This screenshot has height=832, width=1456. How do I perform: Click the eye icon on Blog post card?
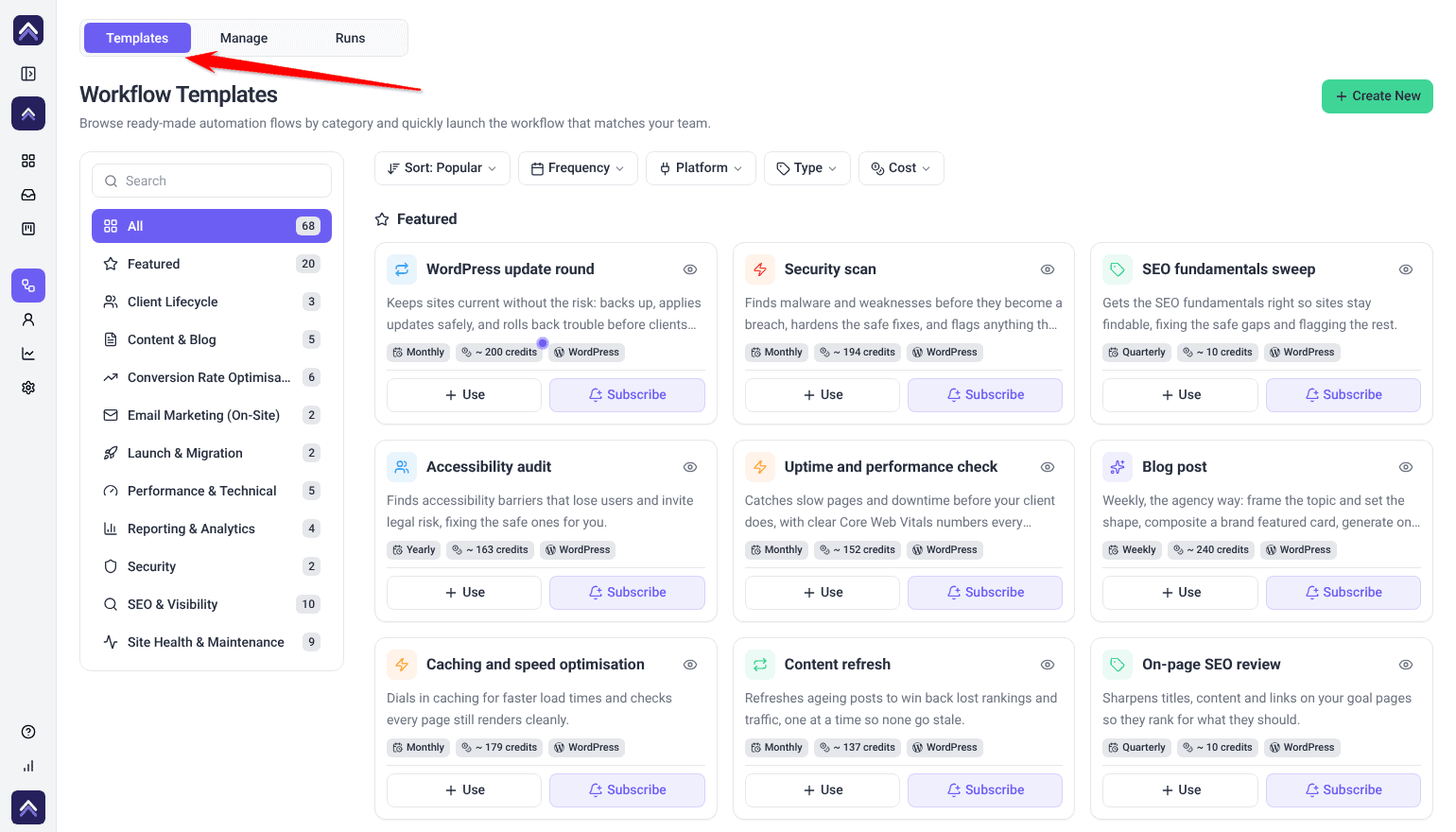pyautogui.click(x=1406, y=467)
